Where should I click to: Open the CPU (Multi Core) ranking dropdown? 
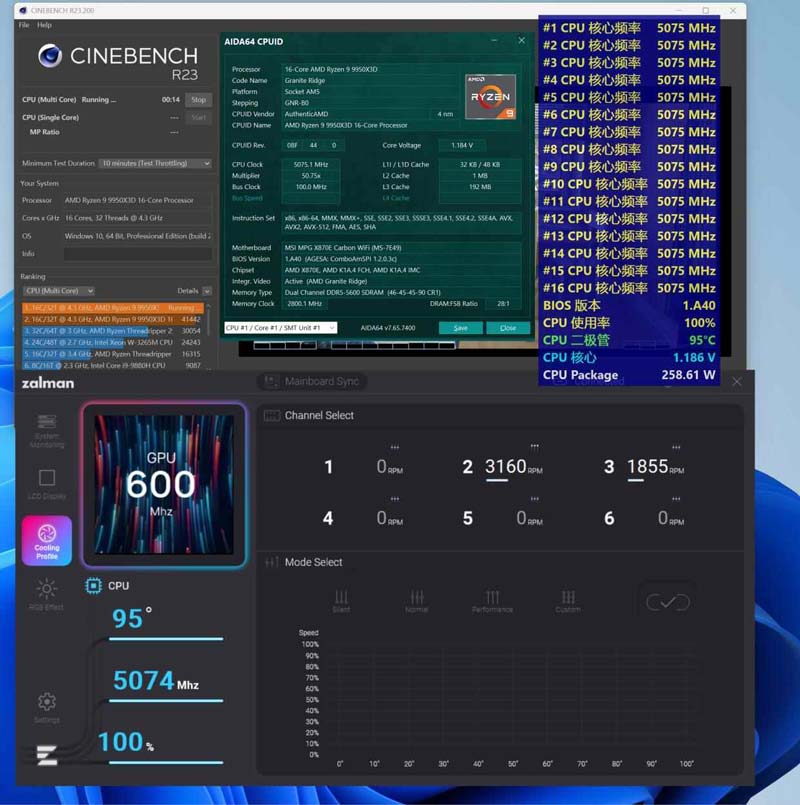click(59, 291)
